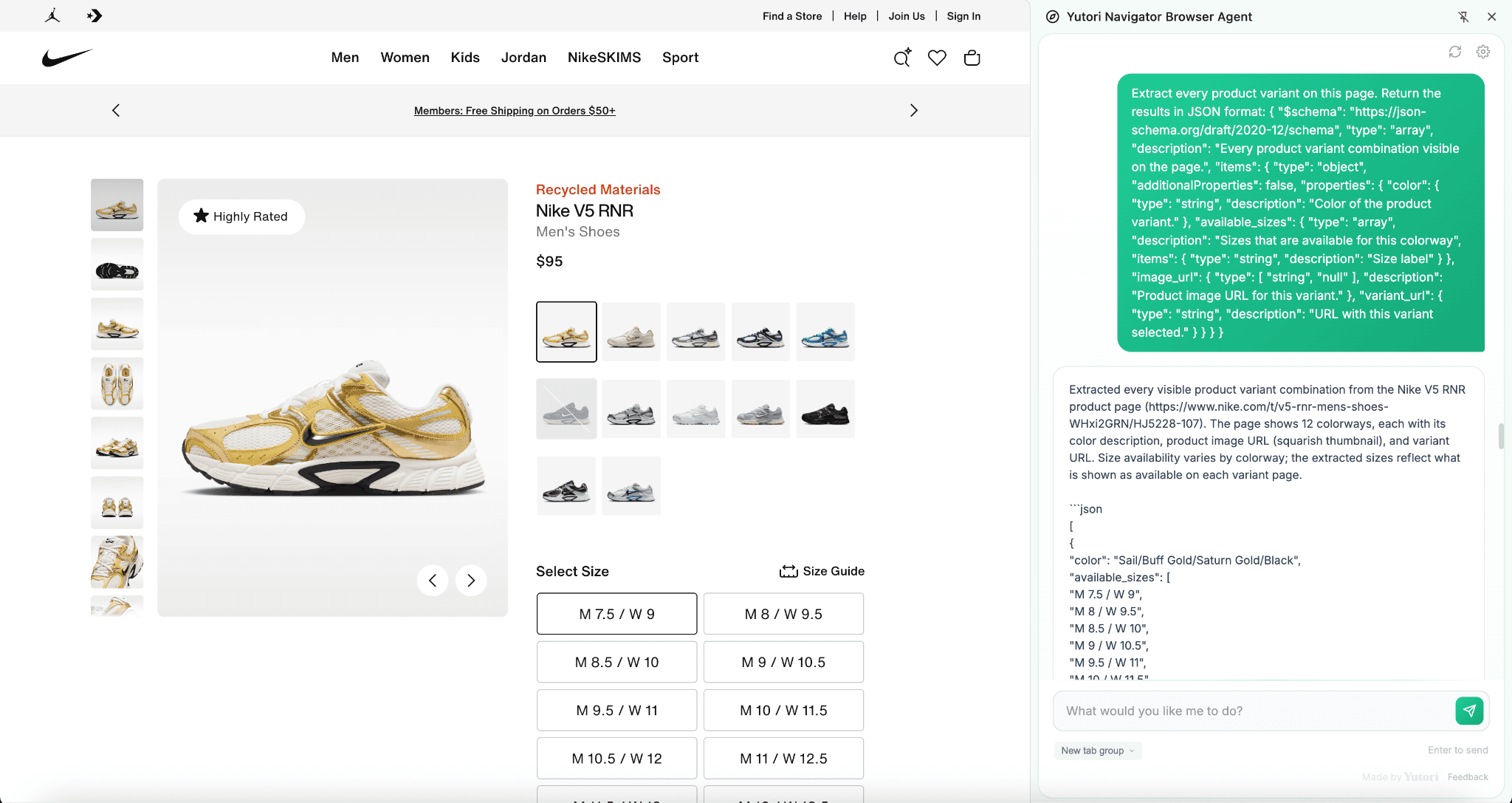Send message with green arrow button

point(1469,711)
